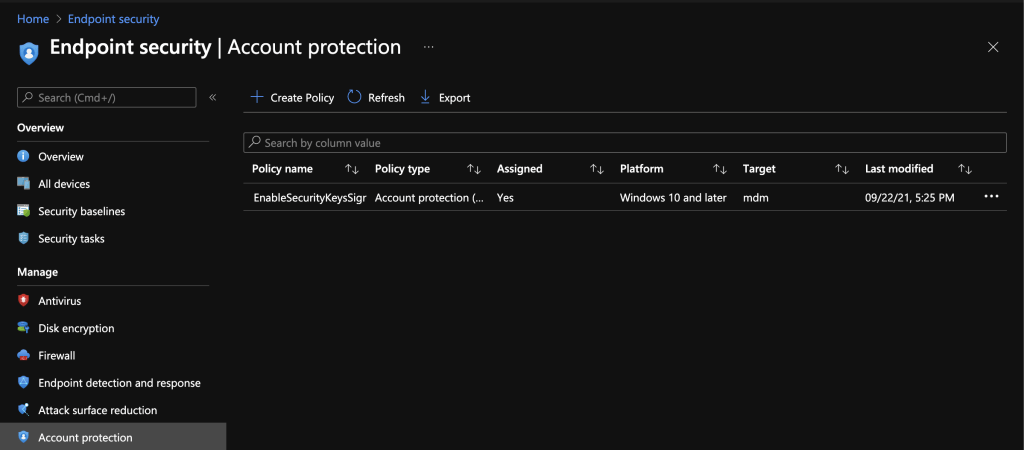Export the policy list
1024x450 pixels.
tap(444, 97)
